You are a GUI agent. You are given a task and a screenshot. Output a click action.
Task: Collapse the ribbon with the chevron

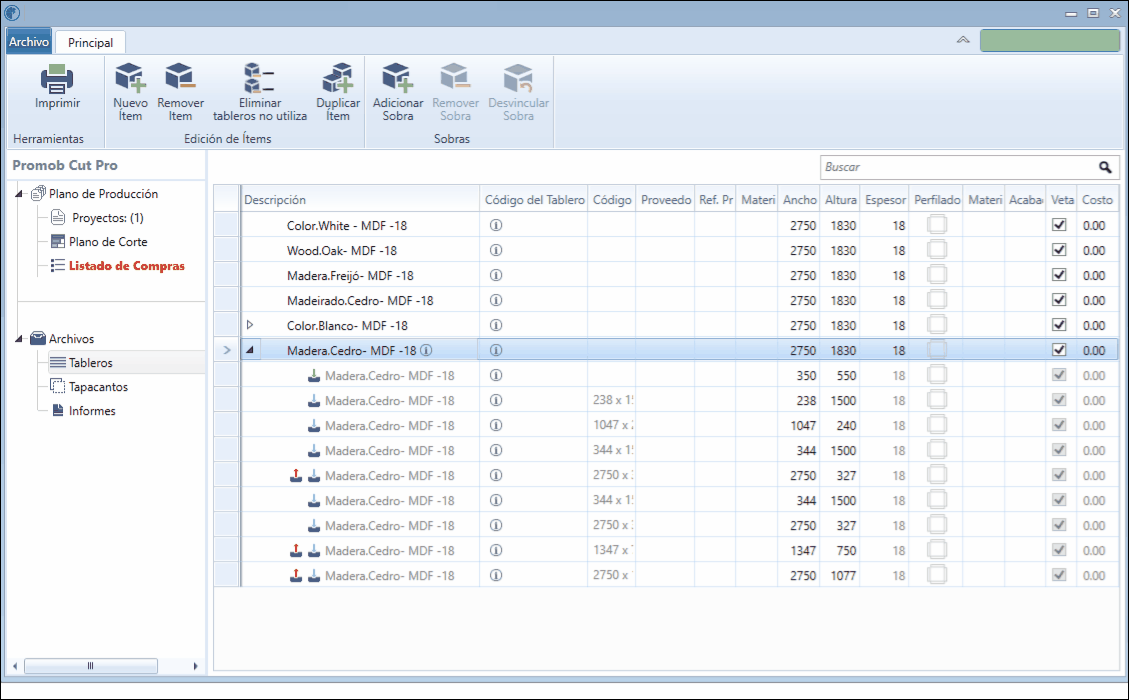[963, 40]
